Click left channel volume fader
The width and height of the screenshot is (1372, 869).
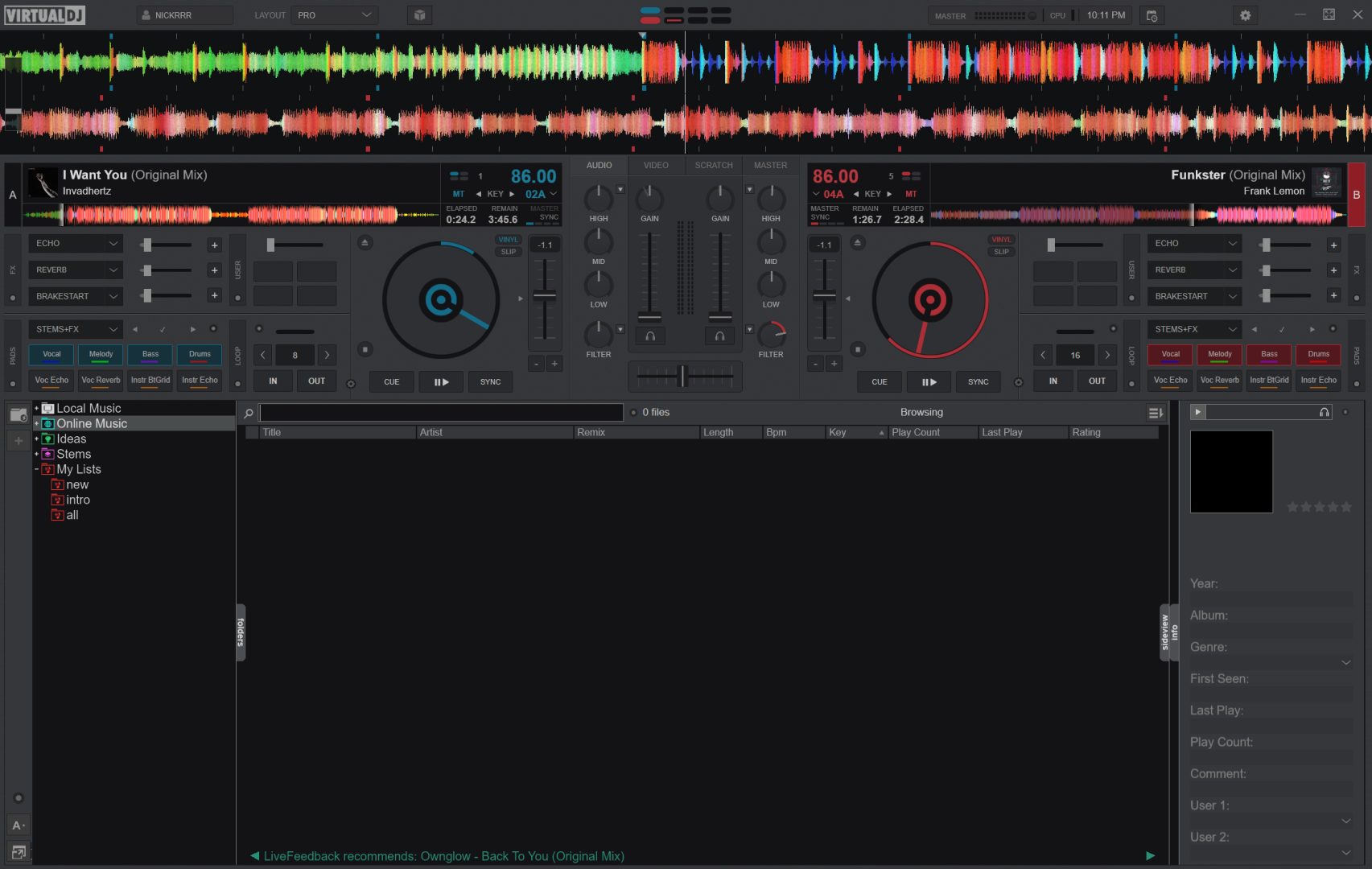tap(649, 316)
